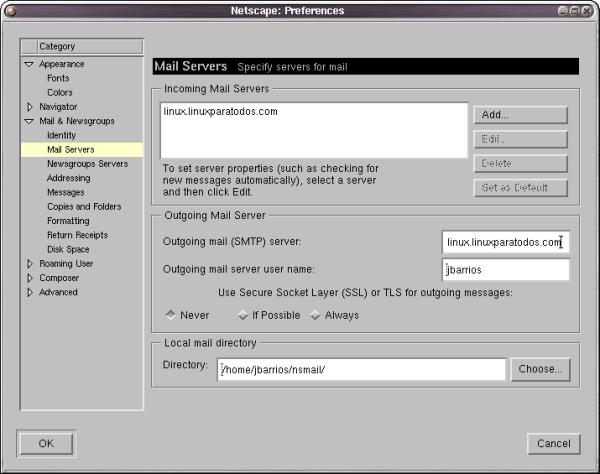
Task: Select the Never SSL radio option
Action: click(170, 315)
